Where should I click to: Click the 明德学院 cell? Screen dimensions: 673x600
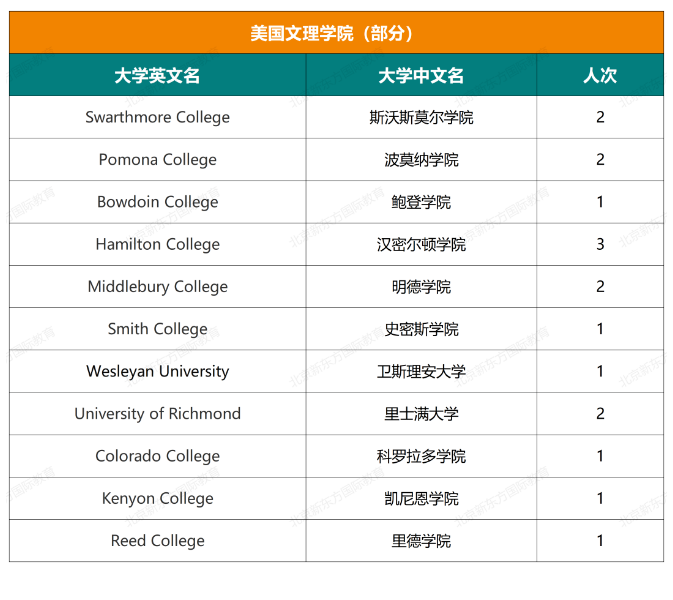pyautogui.click(x=421, y=287)
